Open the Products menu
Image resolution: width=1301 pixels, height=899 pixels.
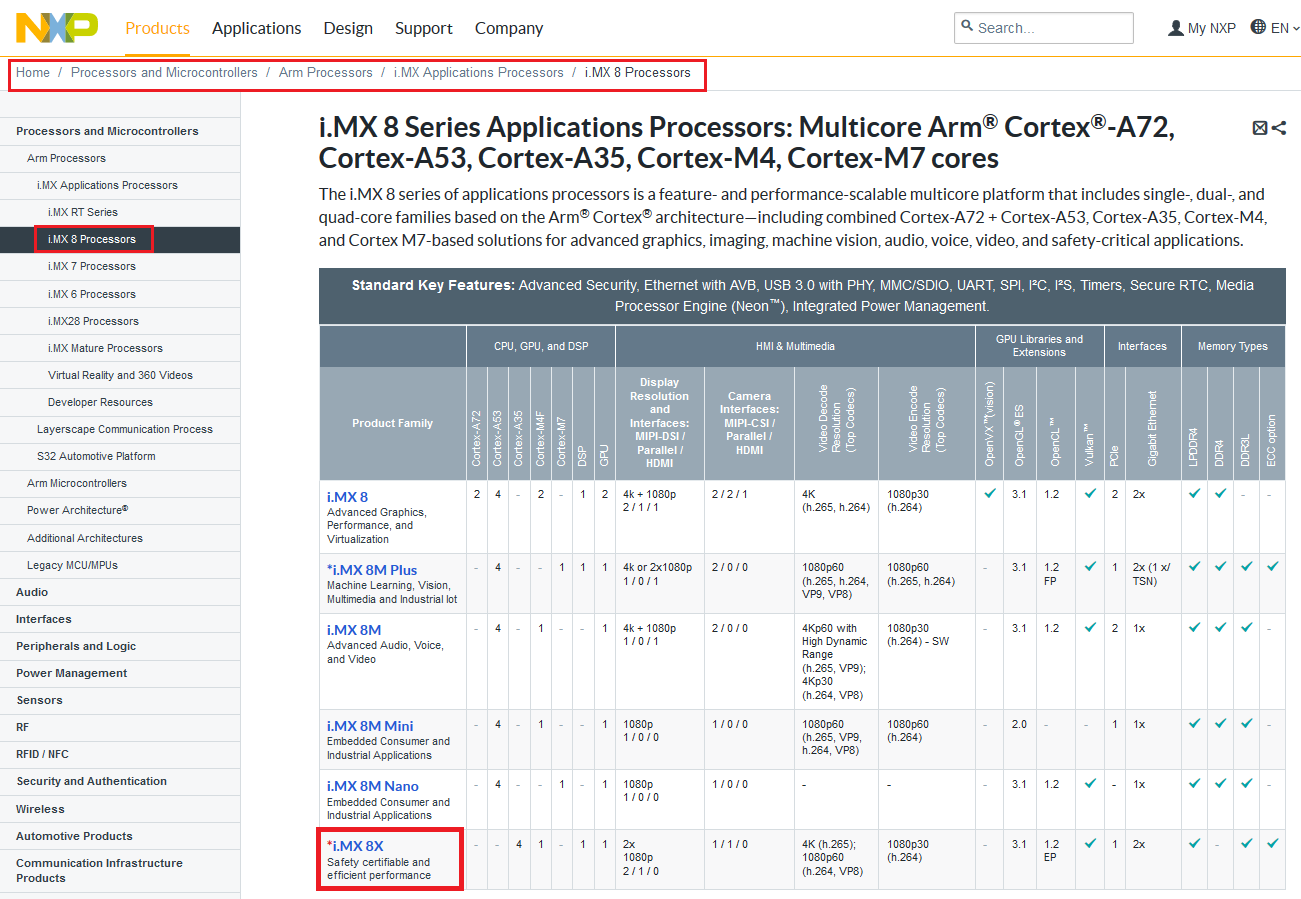click(x=157, y=28)
